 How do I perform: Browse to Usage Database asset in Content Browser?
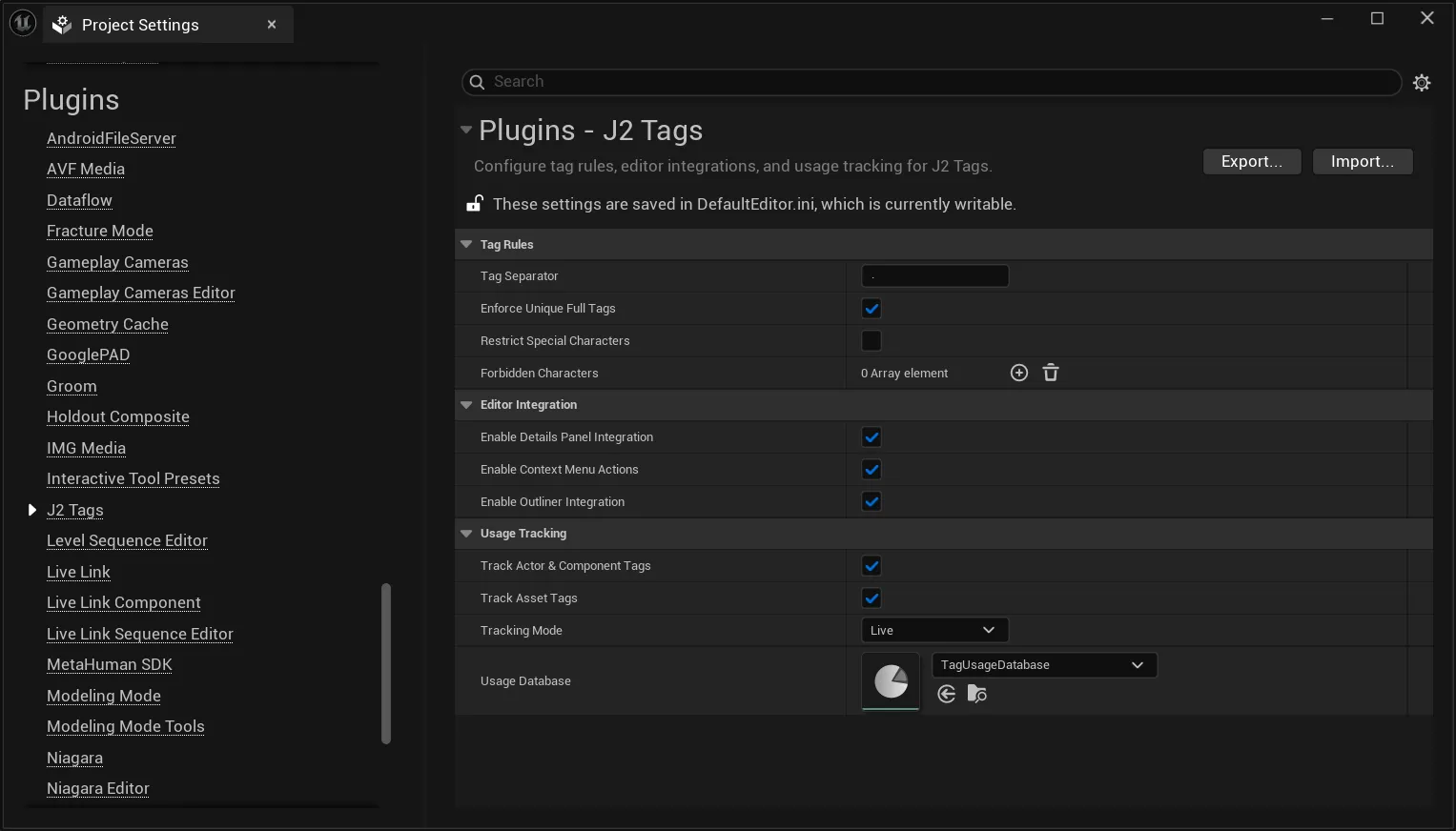tap(976, 694)
